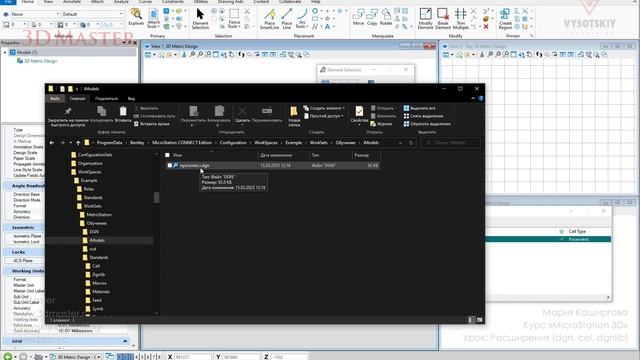Select the Break Element tool
Screen dimensions: 640x360
click(442, 19)
